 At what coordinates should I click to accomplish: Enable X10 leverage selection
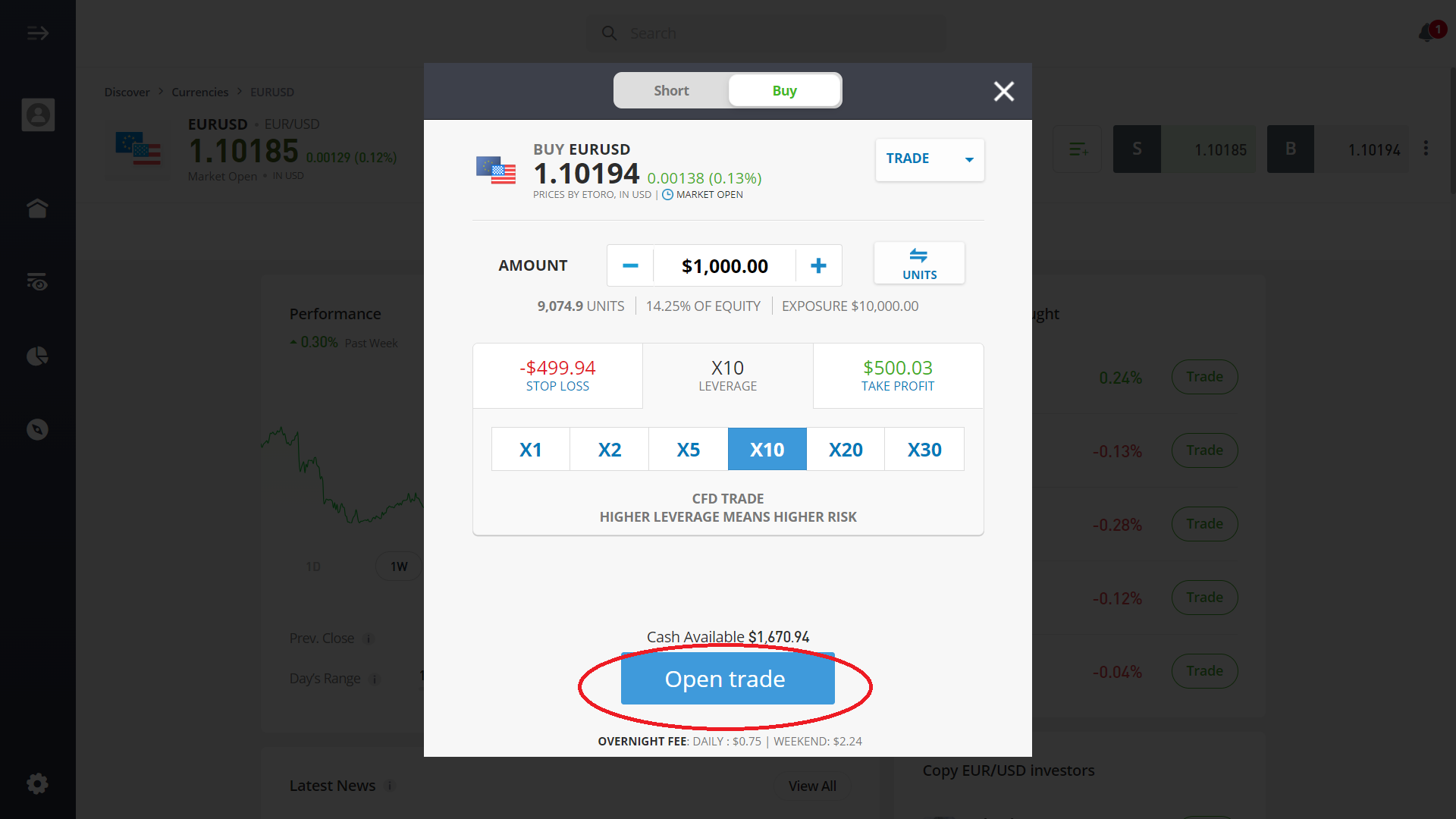pyautogui.click(x=767, y=449)
